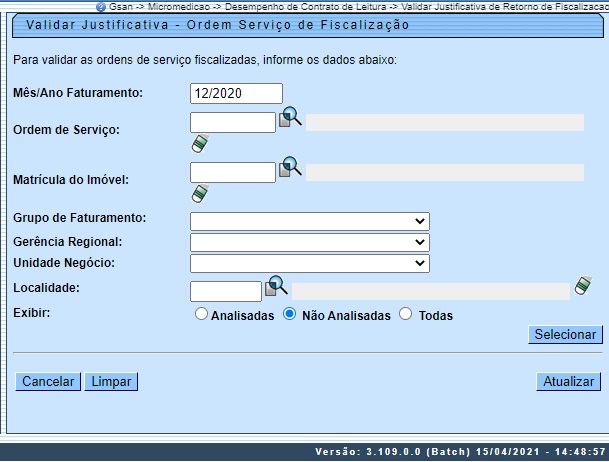Focus the Localidade code input field
The image size is (609, 462).
click(225, 291)
